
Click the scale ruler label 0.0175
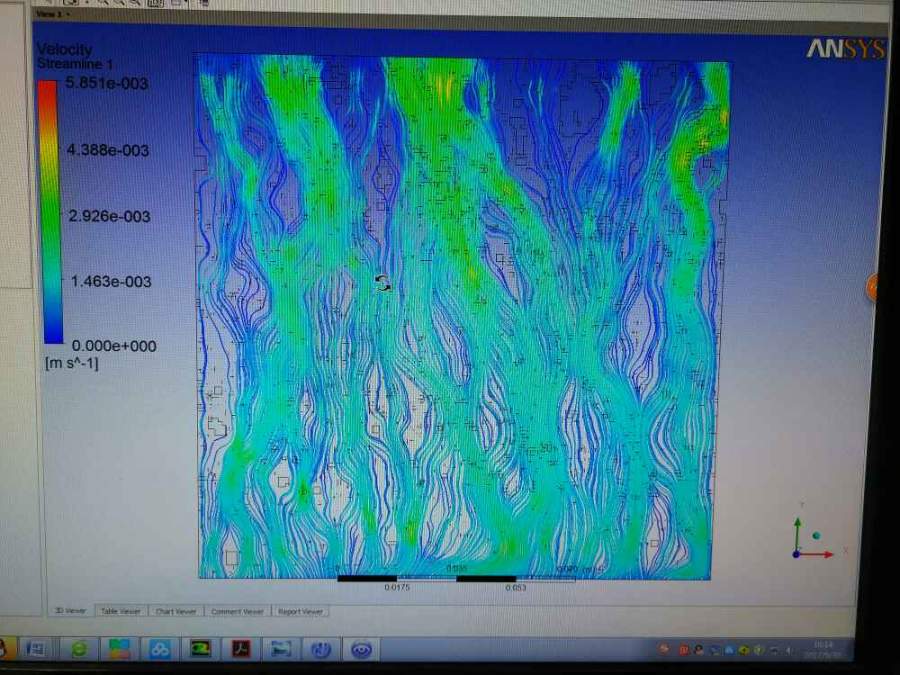pyautogui.click(x=397, y=587)
